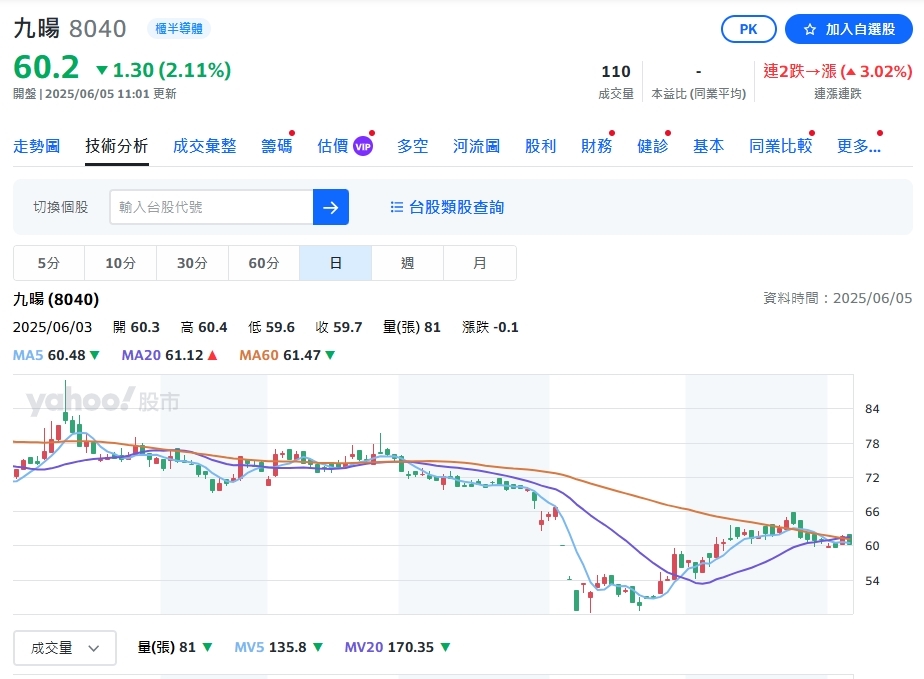Expand the 更多 menu
Screen dimensions: 924x679
coord(855,145)
